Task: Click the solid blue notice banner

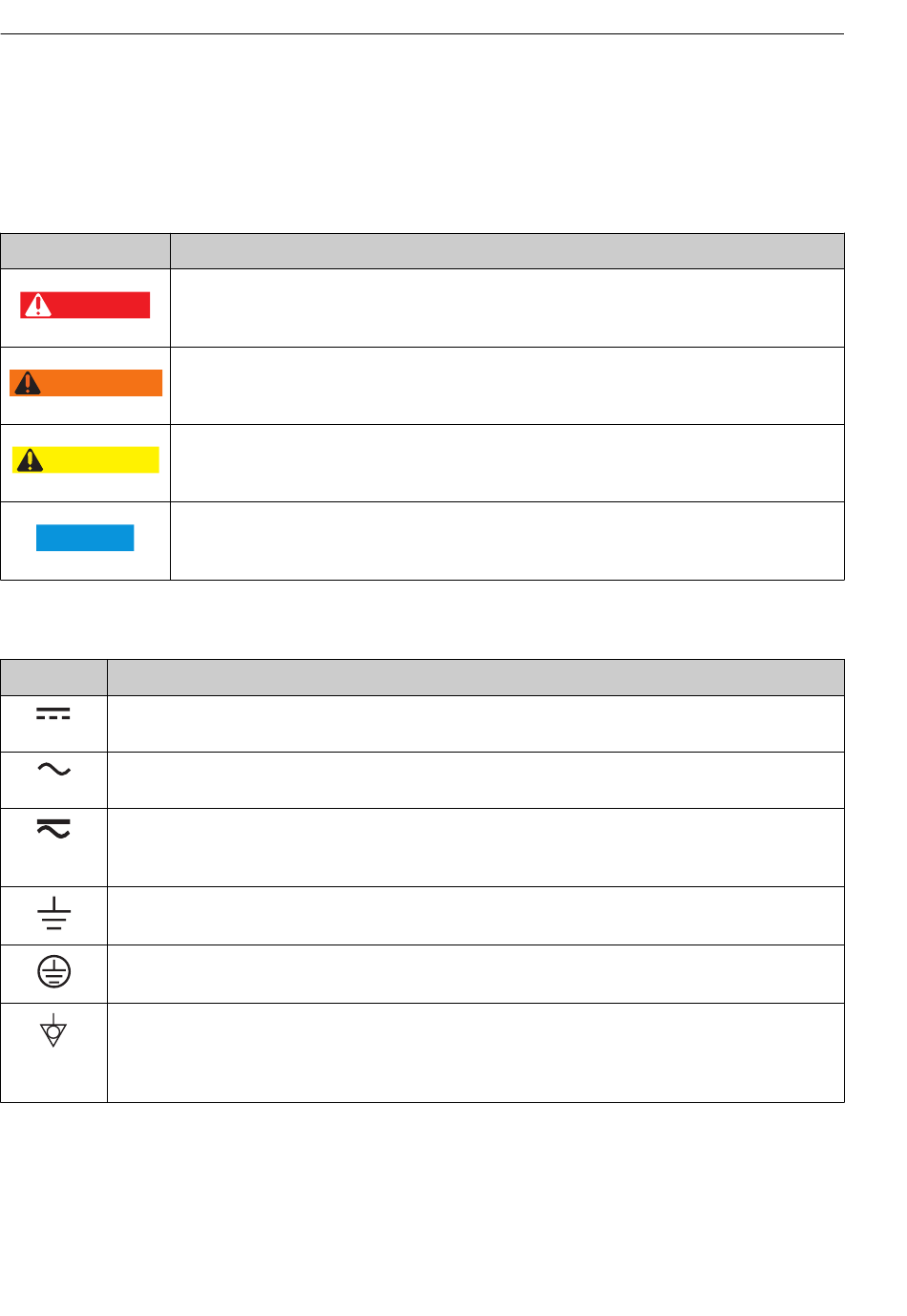Action: pyautogui.click(x=85, y=538)
